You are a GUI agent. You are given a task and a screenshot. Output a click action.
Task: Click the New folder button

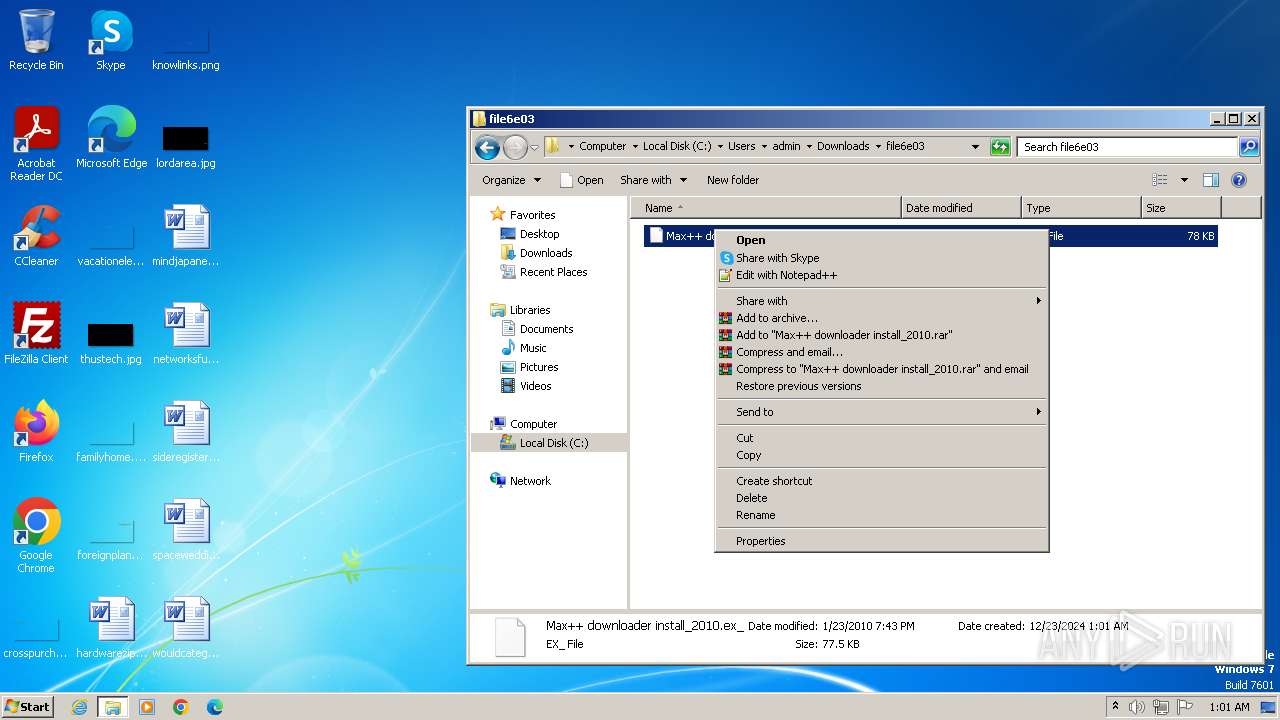click(x=733, y=180)
